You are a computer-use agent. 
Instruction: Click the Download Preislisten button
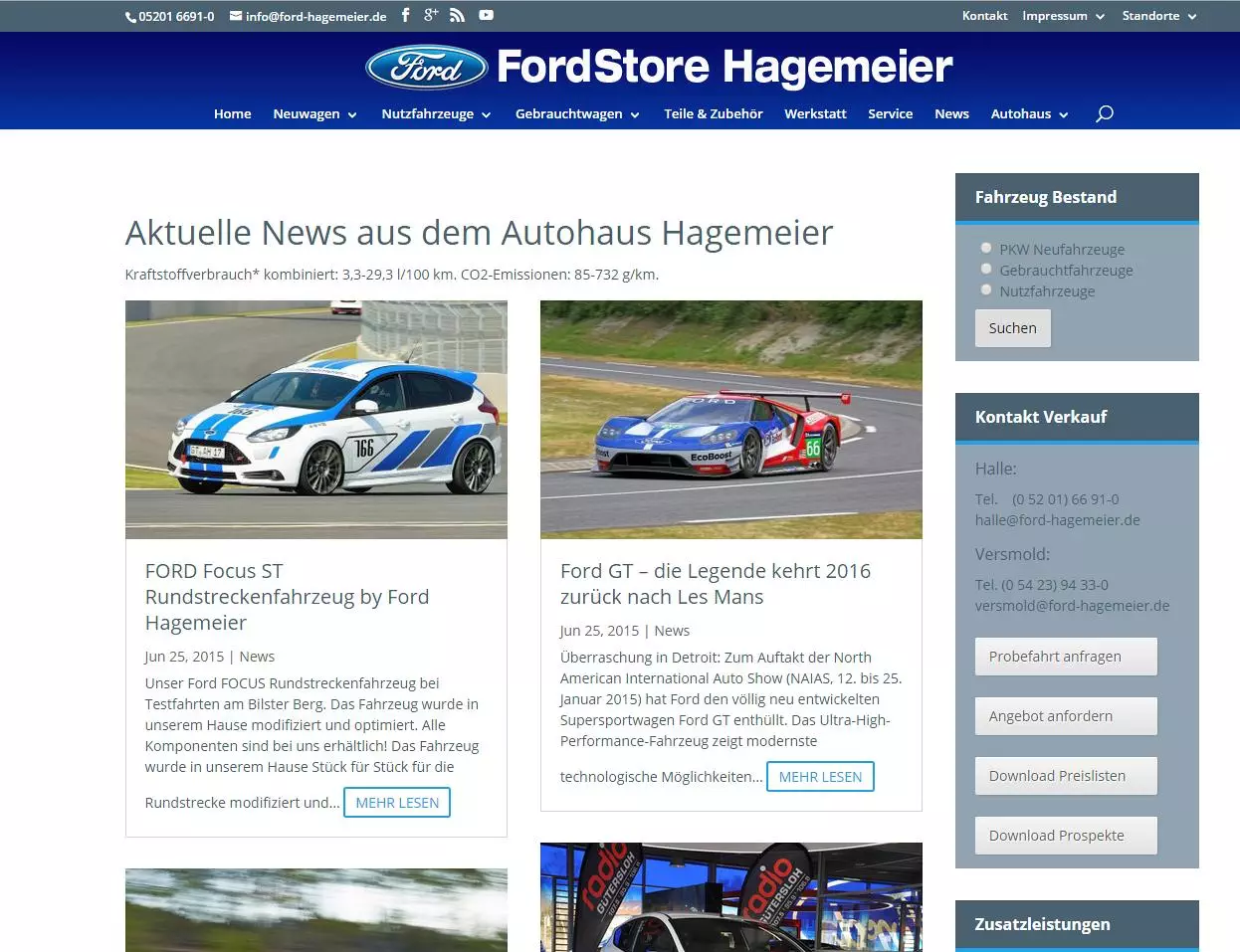[x=1066, y=776]
